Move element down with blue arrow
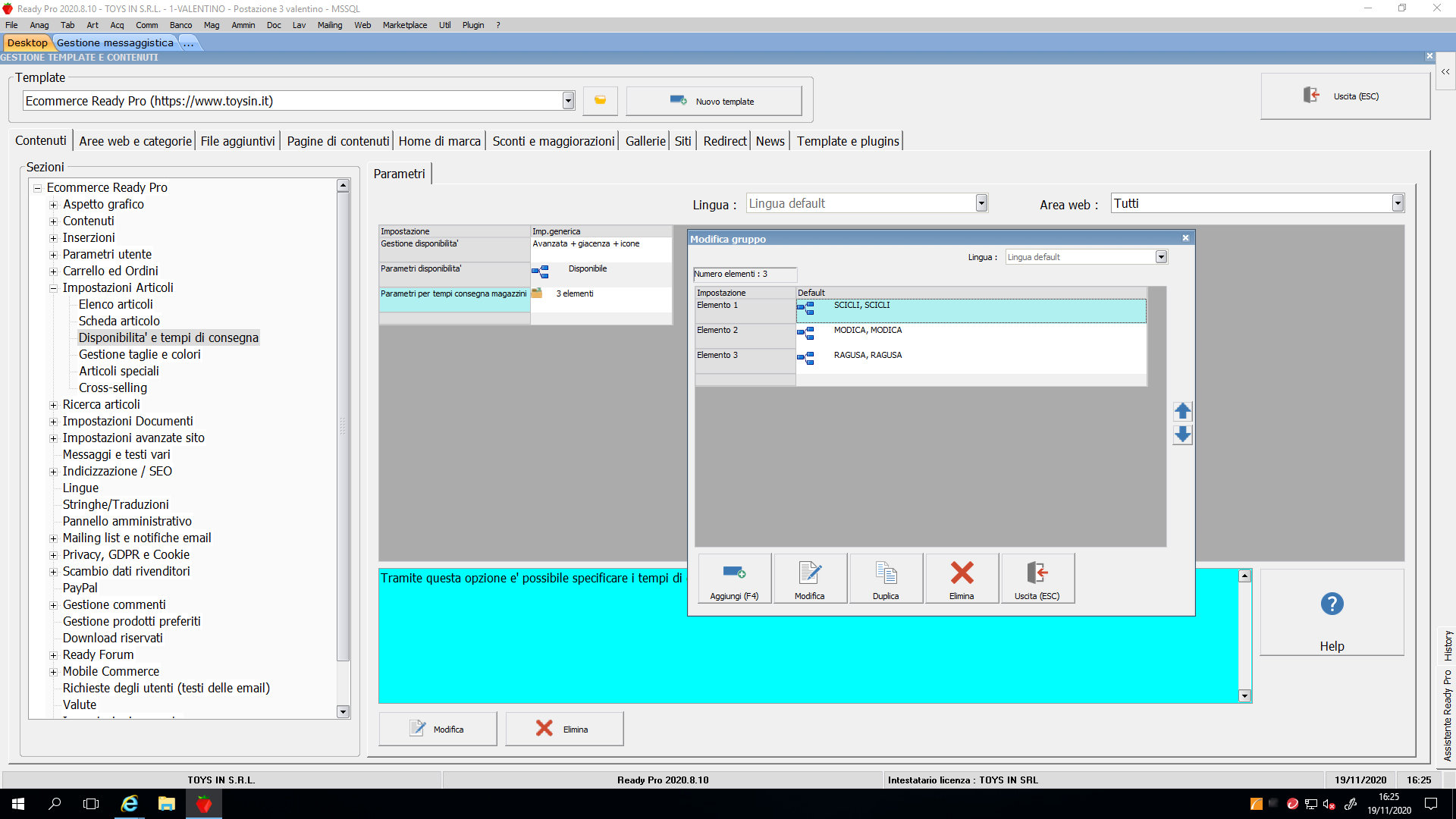This screenshot has height=819, width=1456. (1182, 435)
